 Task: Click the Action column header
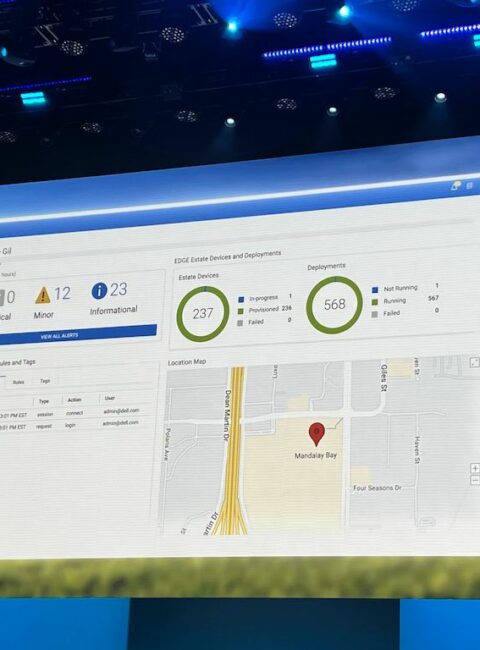click(x=74, y=400)
